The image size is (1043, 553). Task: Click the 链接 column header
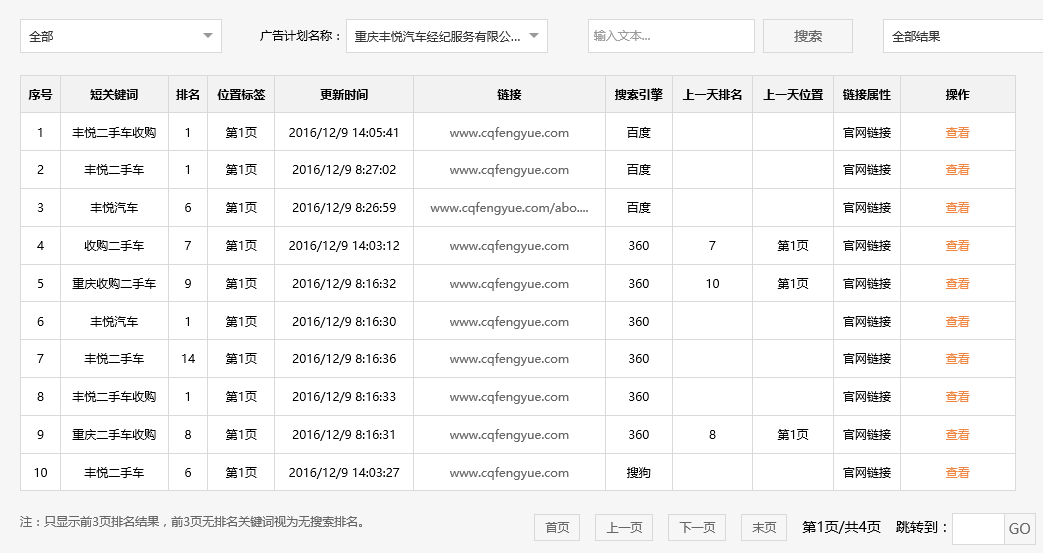(x=510, y=94)
